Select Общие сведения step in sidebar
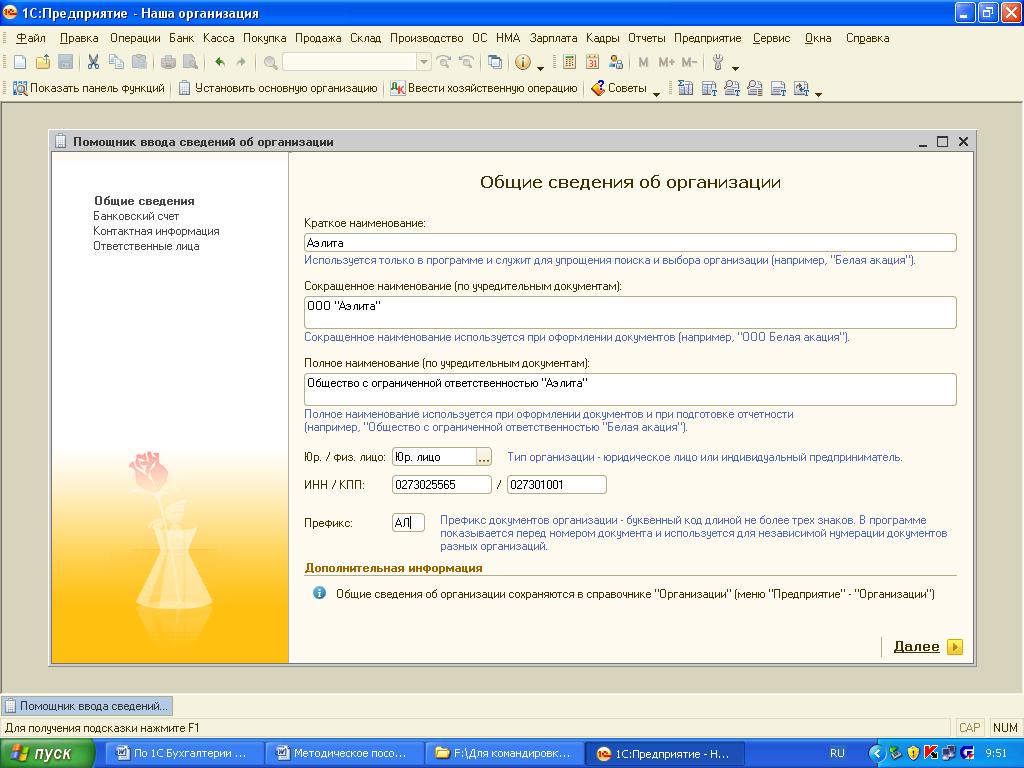Viewport: 1024px width, 768px height. tap(144, 200)
